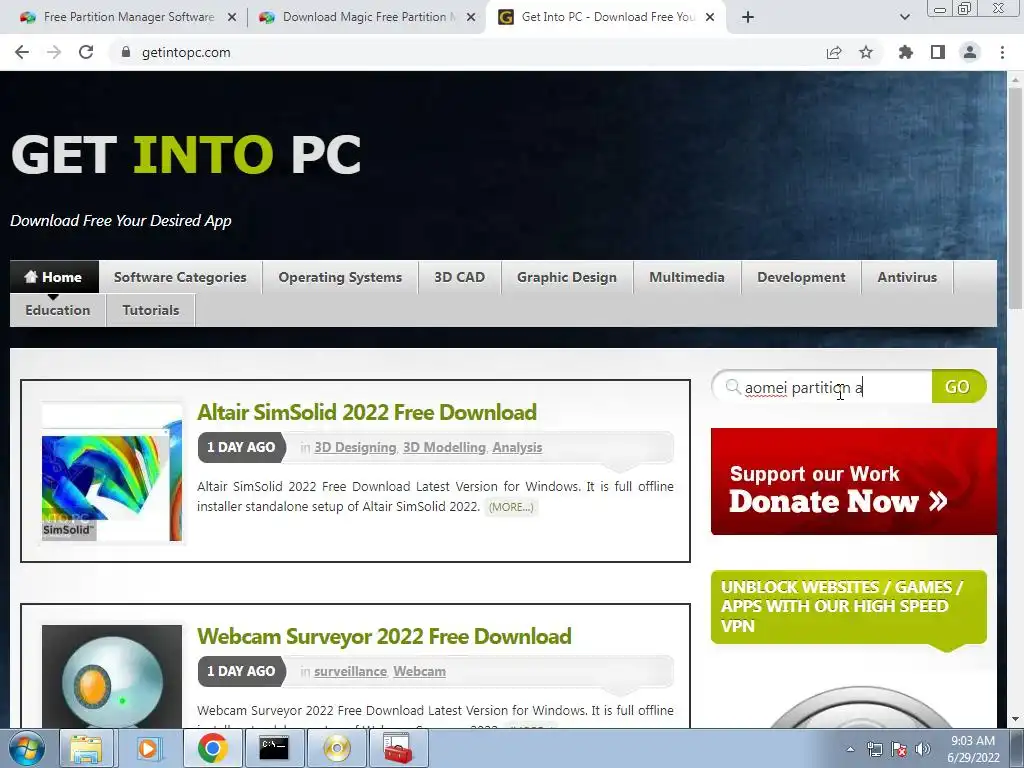This screenshot has height=768, width=1024.
Task: Click the scrollbar down arrow
Action: [1015, 720]
